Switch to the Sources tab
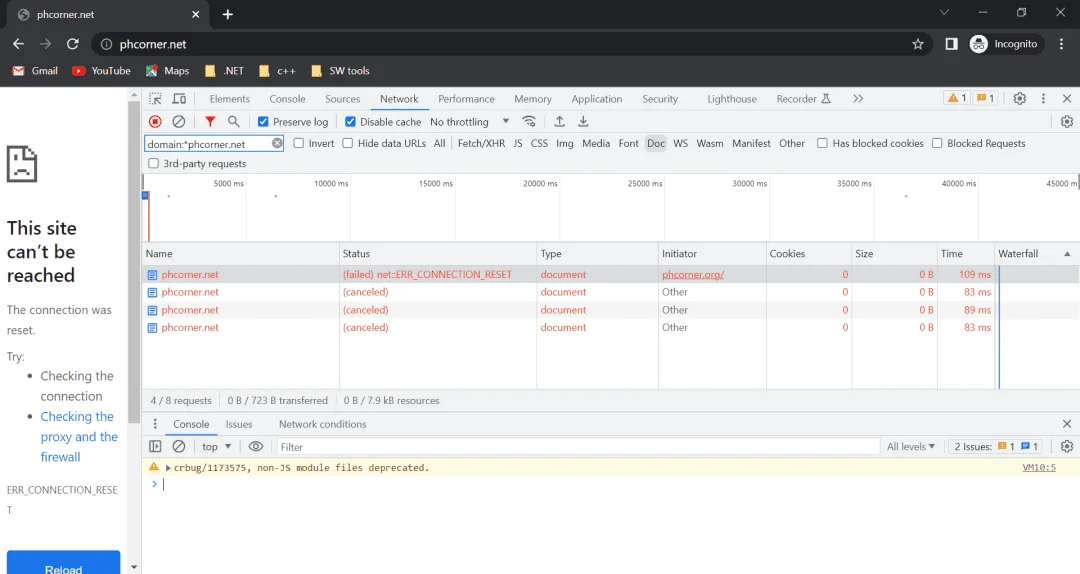Image resolution: width=1080 pixels, height=574 pixels. (342, 99)
